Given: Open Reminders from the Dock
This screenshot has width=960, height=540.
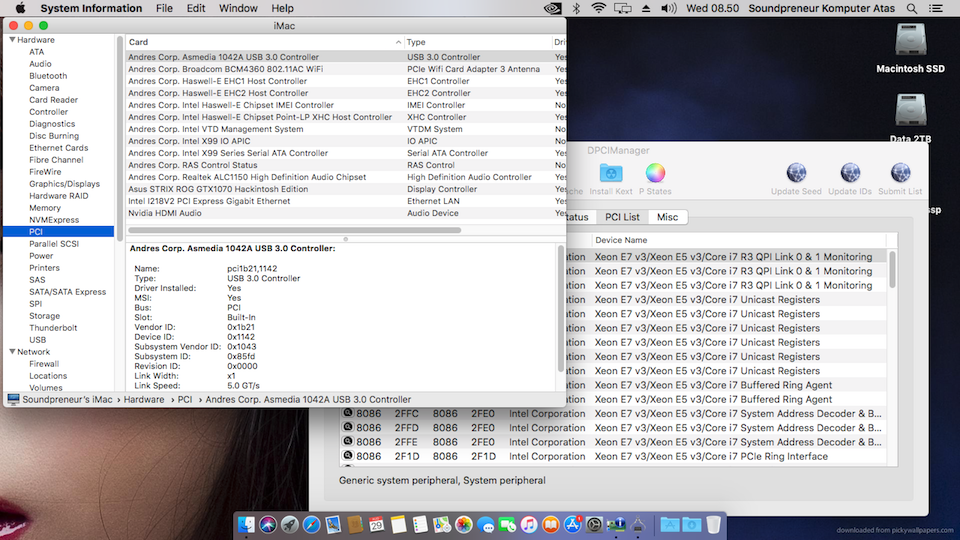Looking at the screenshot, I should (x=420, y=525).
